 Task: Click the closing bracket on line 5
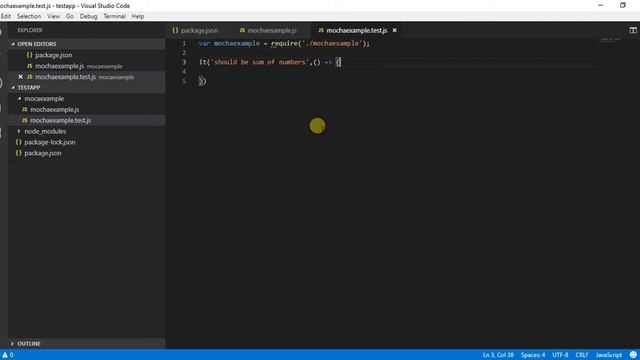202,81
